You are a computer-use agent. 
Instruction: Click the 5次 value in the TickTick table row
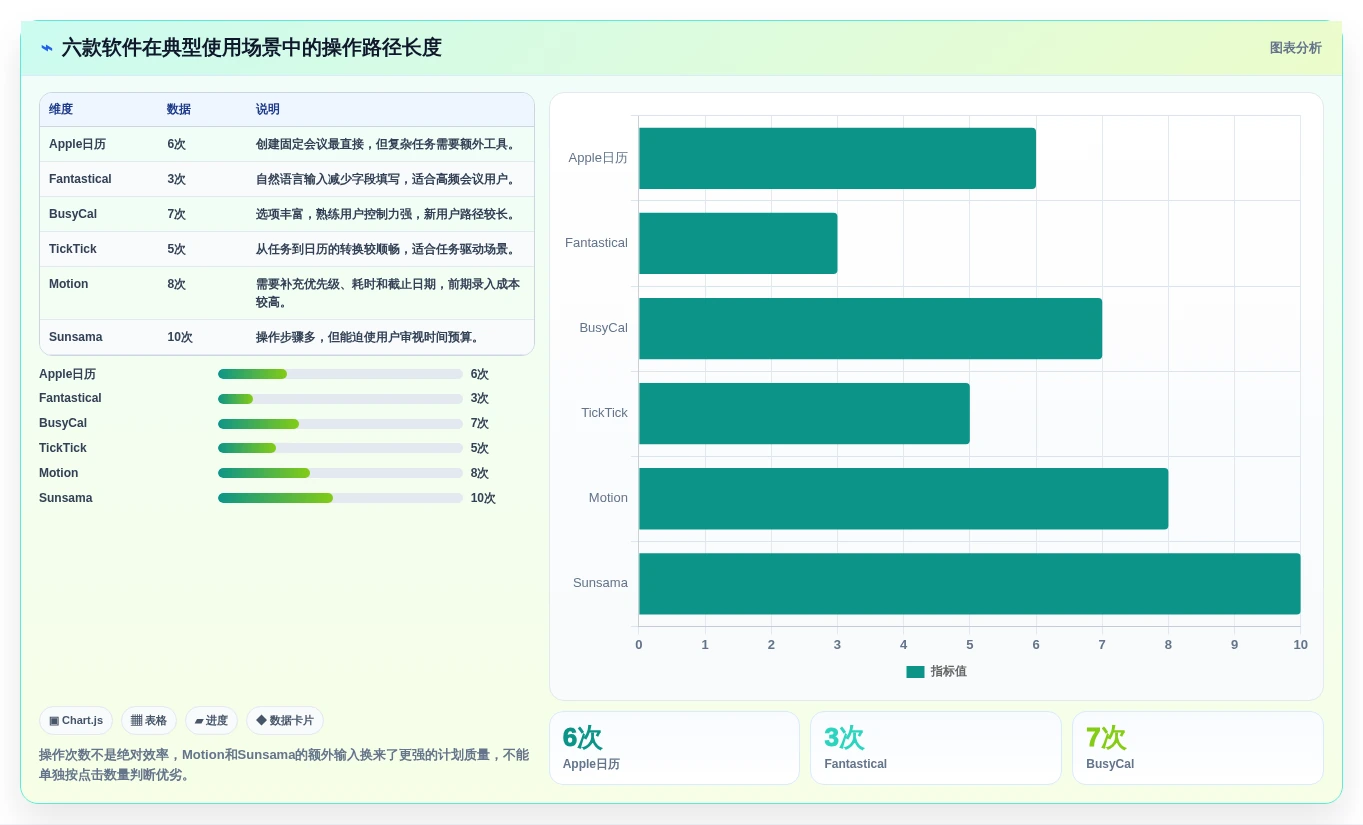pyautogui.click(x=177, y=249)
